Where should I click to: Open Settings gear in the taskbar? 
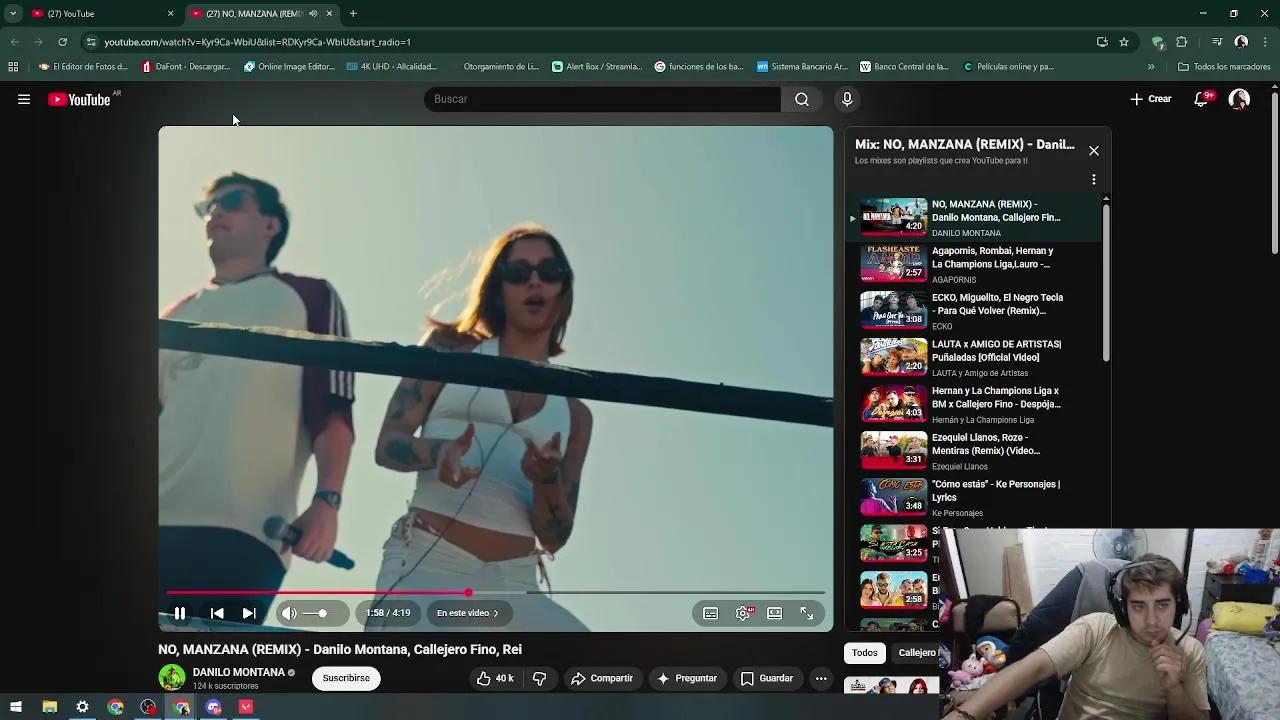tap(82, 707)
